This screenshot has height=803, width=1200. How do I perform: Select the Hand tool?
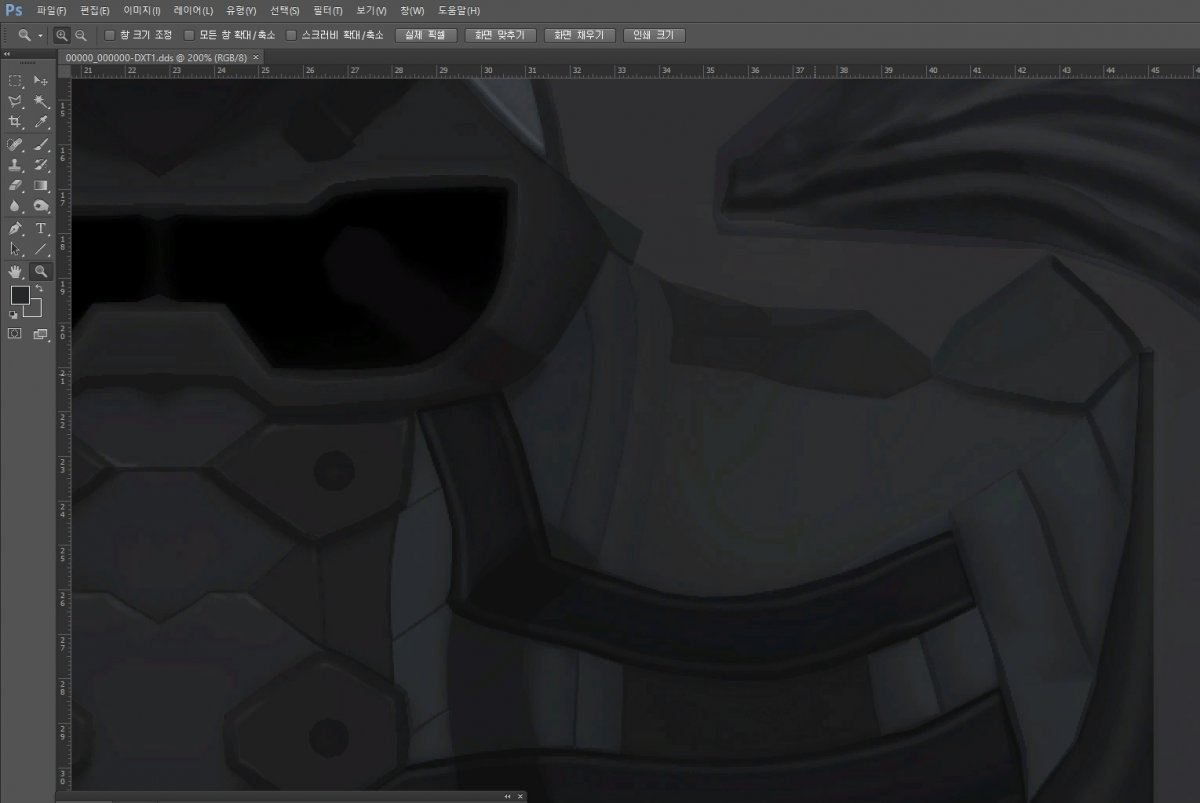point(15,271)
